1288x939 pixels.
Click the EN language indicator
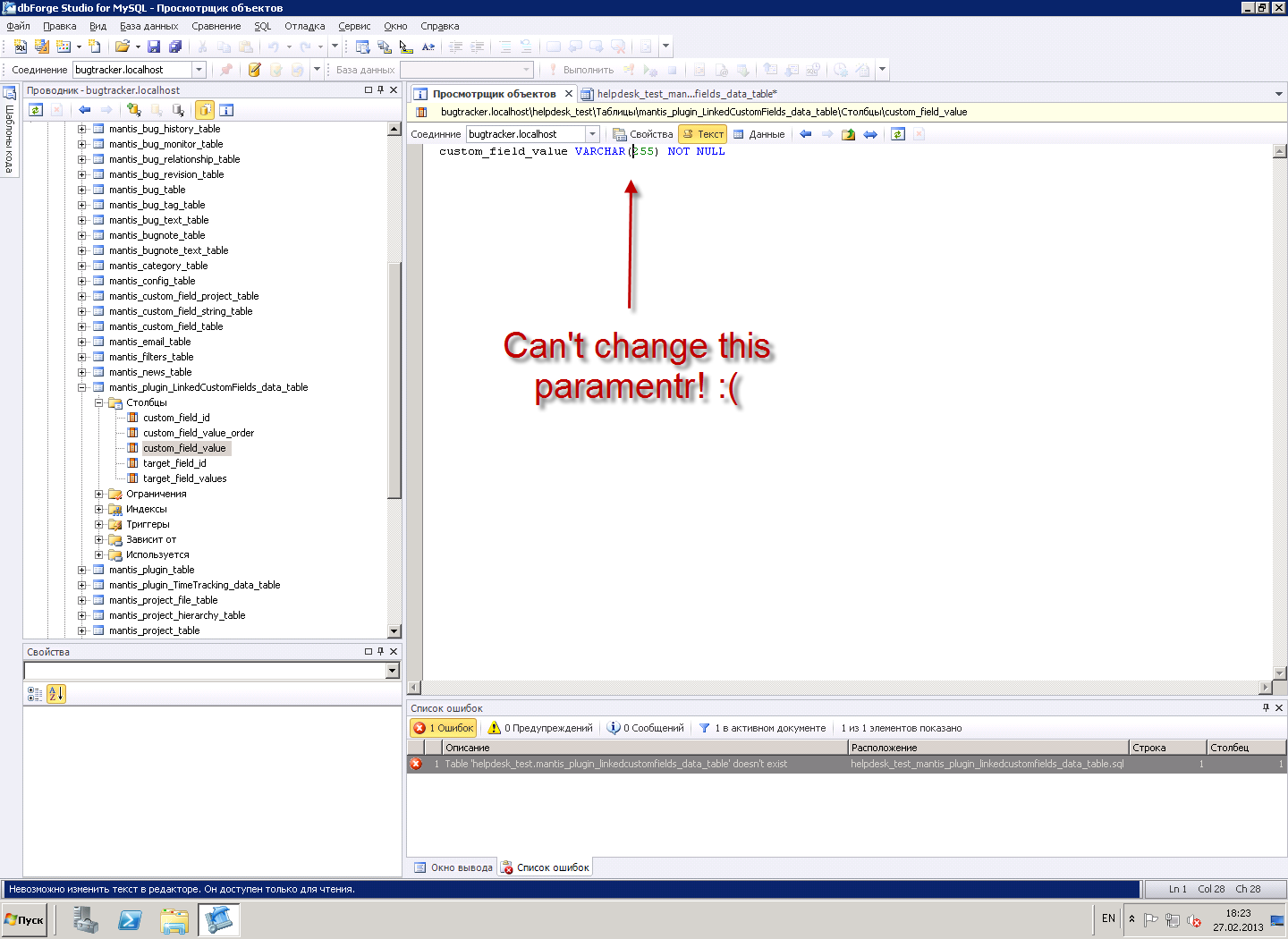coord(1108,918)
